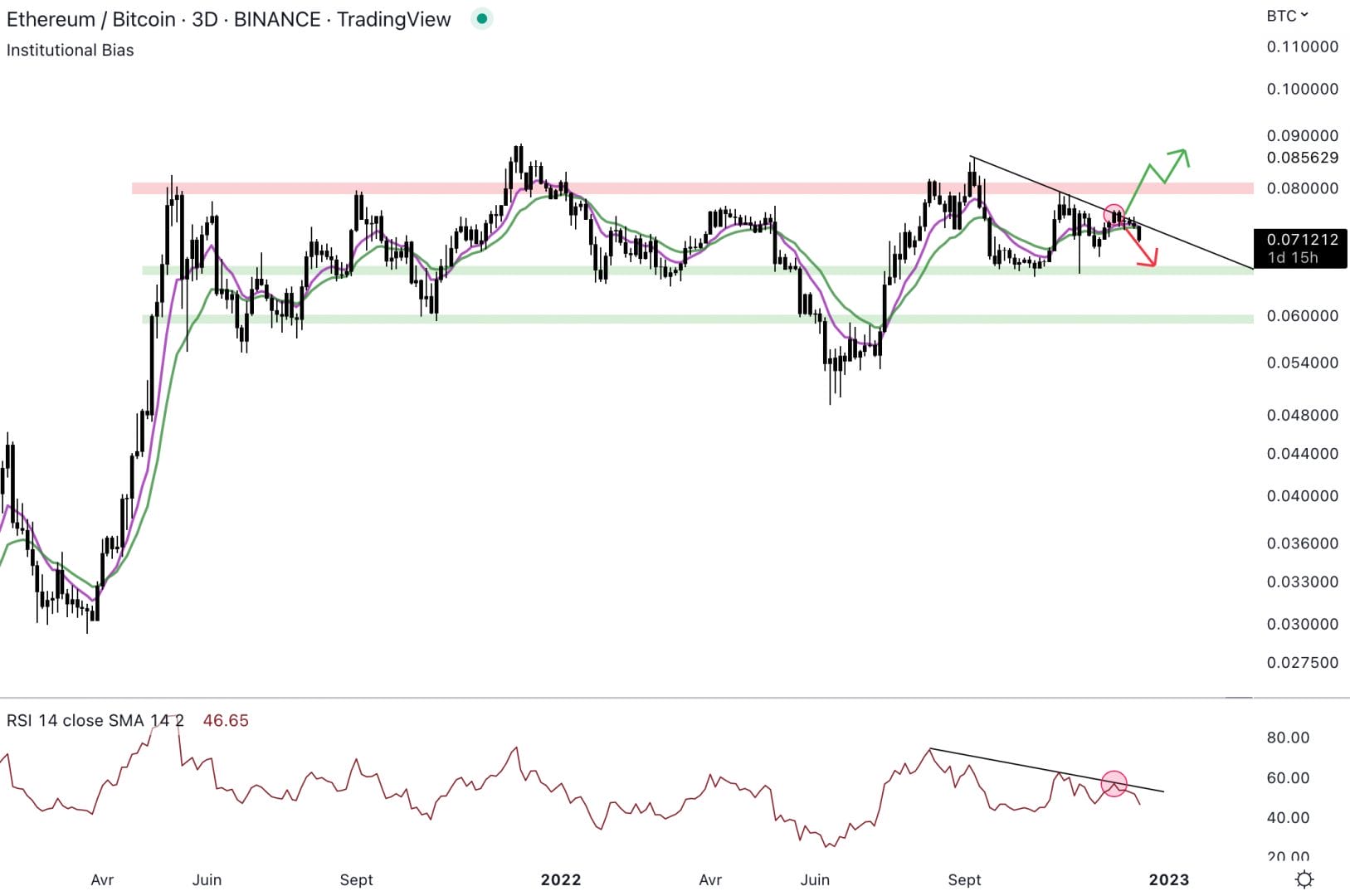Click the green market status dot
Viewport: 1350px width, 896px height.
click(482, 19)
